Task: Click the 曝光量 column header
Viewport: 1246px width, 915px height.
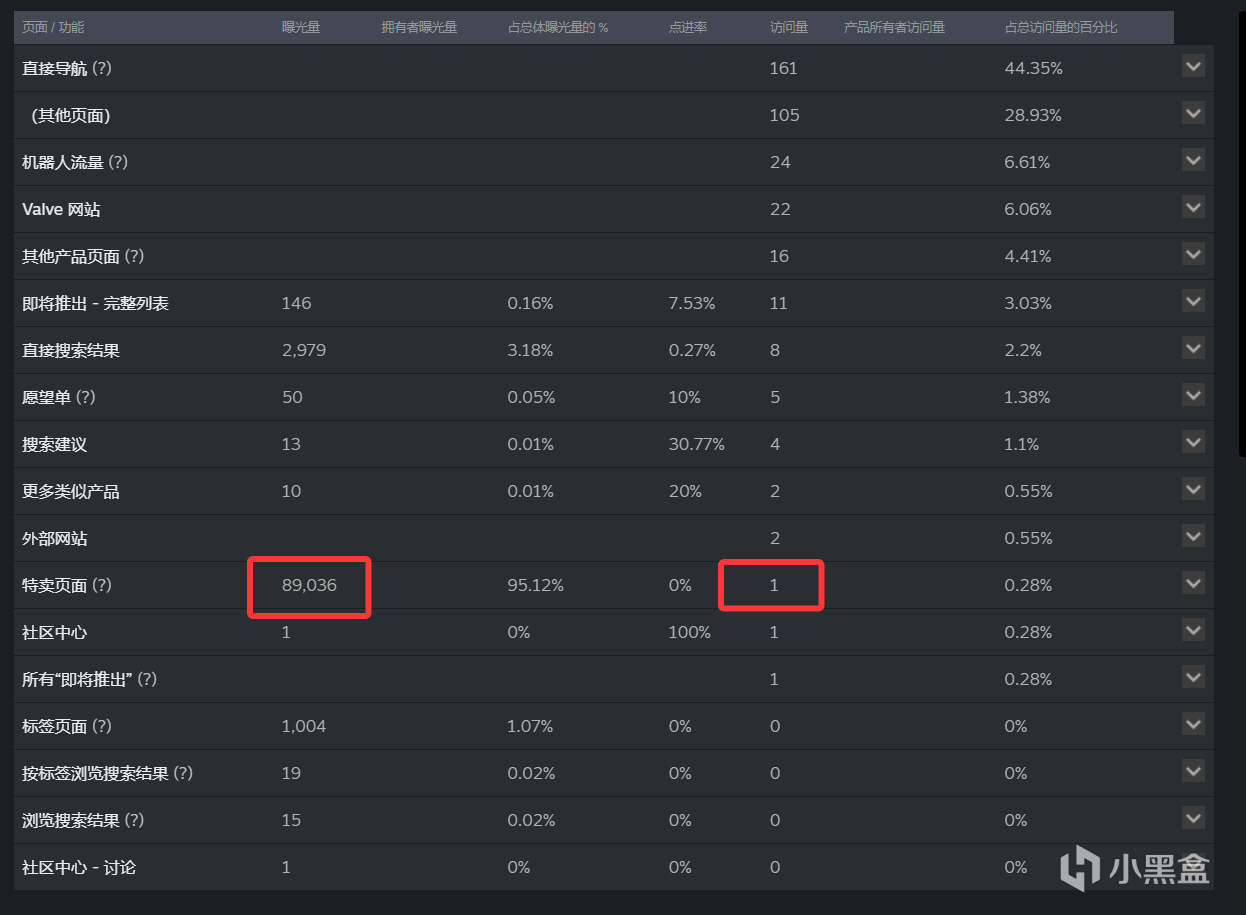Action: click(x=301, y=27)
